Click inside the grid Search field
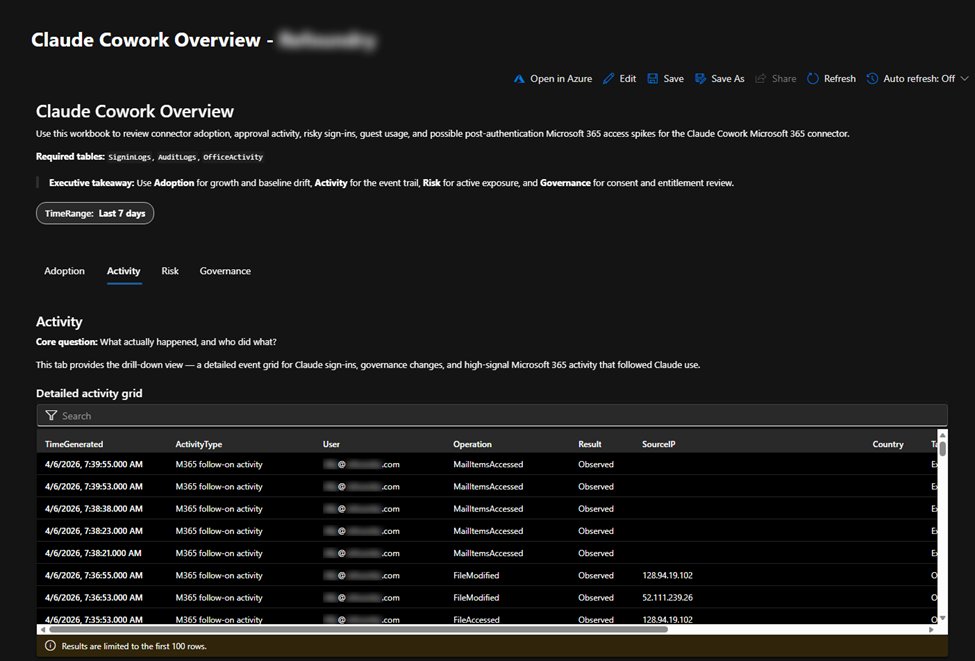975x661 pixels. pos(492,415)
